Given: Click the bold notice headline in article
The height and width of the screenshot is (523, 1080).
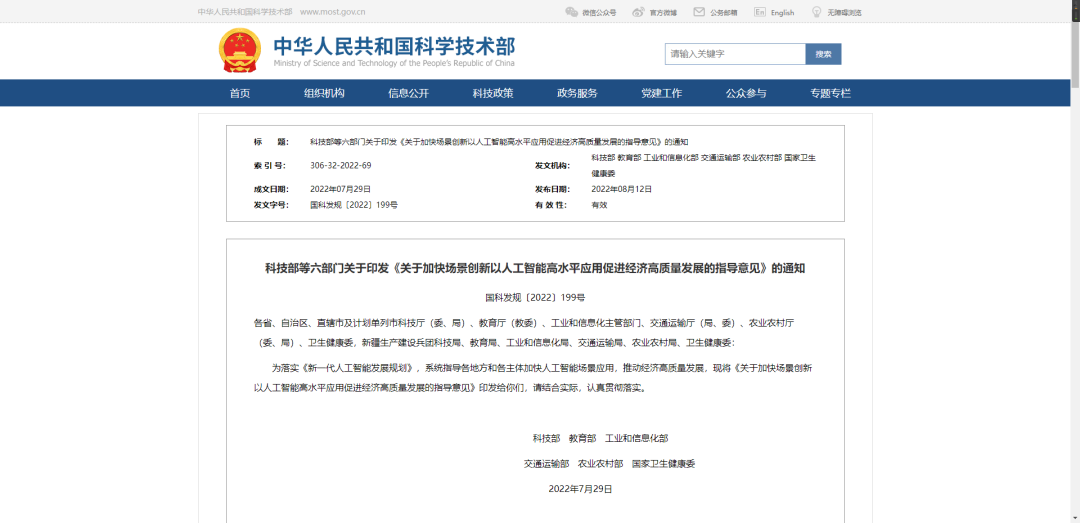Looking at the screenshot, I should pos(535,269).
